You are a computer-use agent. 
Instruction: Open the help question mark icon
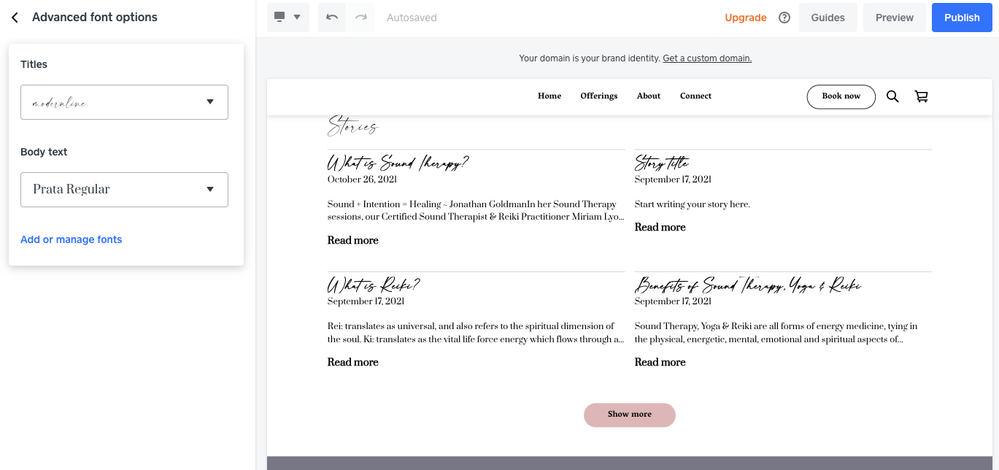(784, 18)
